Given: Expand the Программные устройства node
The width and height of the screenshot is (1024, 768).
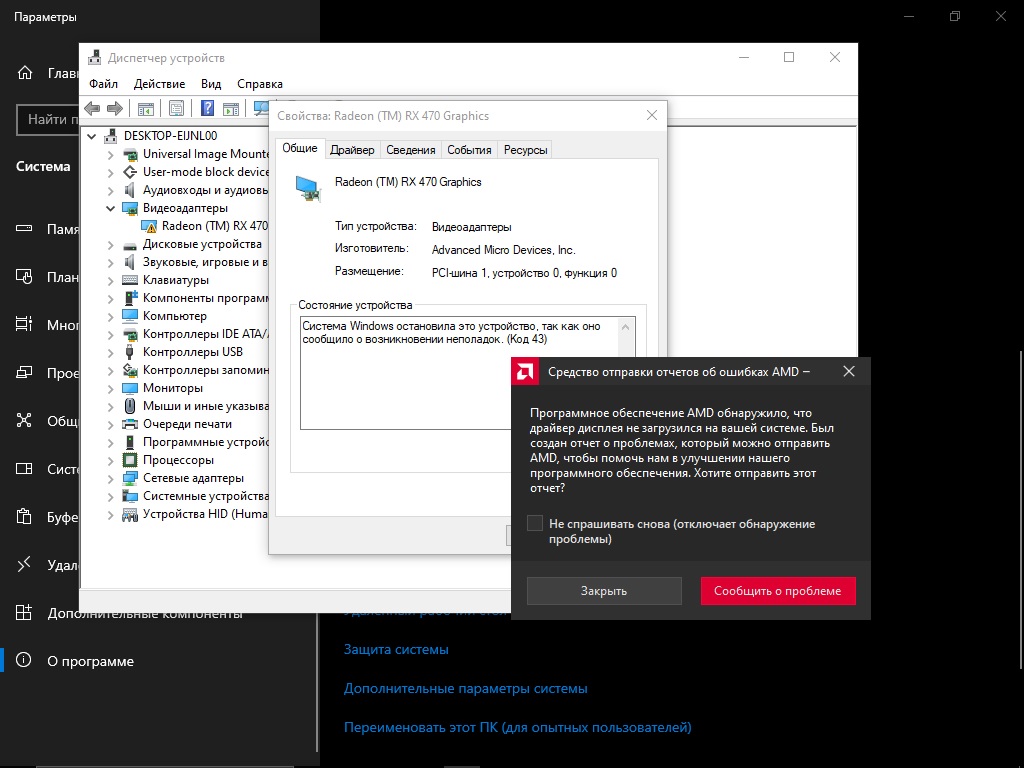Looking at the screenshot, I should pos(110,443).
